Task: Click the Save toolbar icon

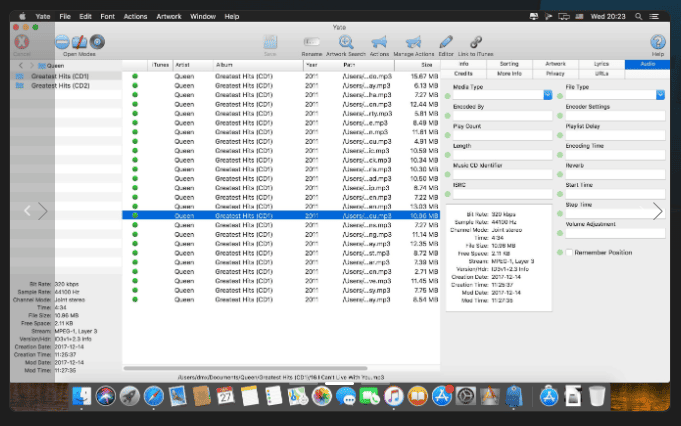Action: (270, 43)
